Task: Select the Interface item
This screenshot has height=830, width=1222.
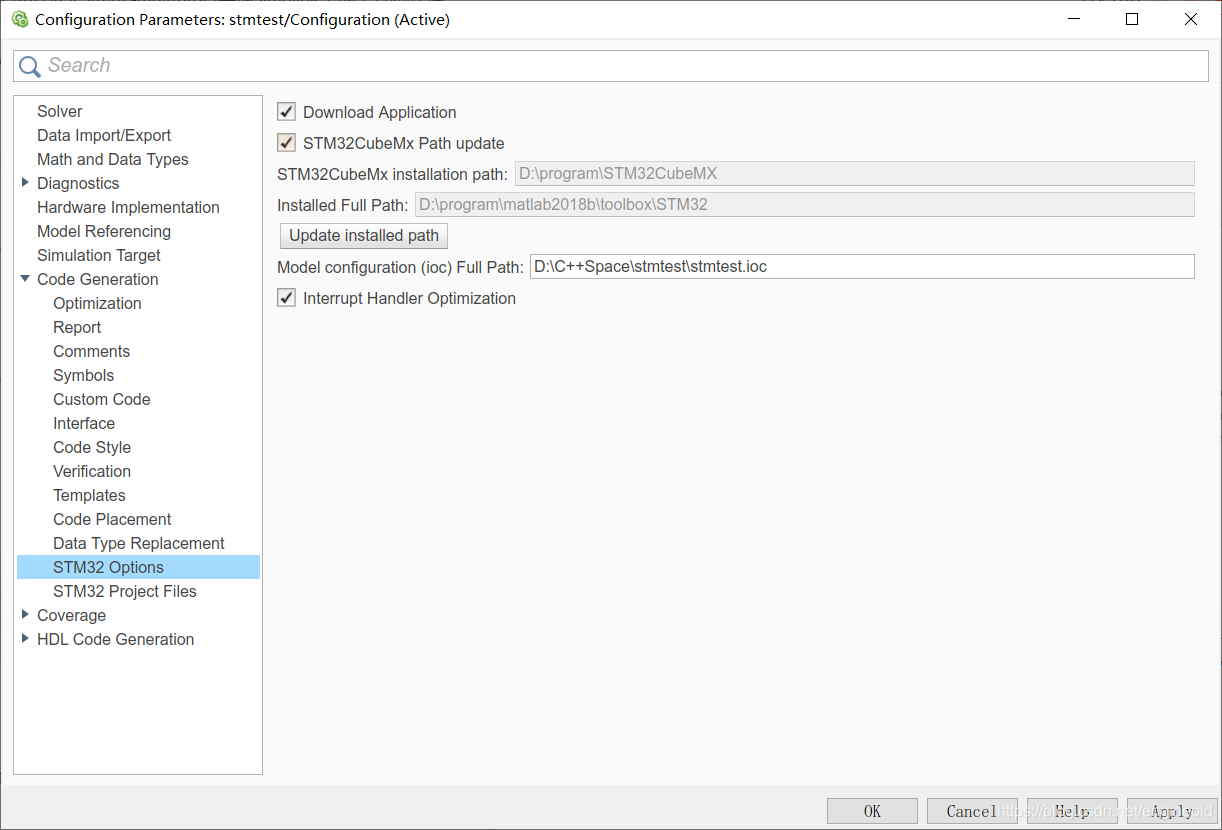Action: point(84,423)
